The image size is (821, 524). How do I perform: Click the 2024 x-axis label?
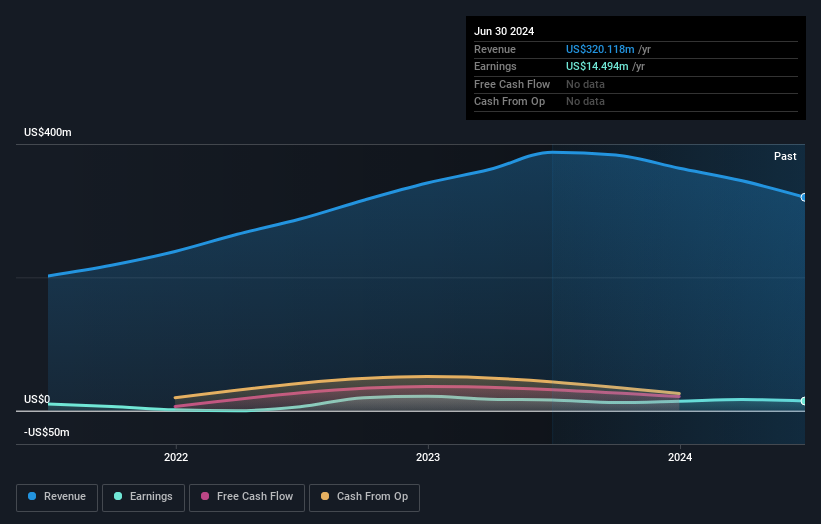[x=680, y=457]
